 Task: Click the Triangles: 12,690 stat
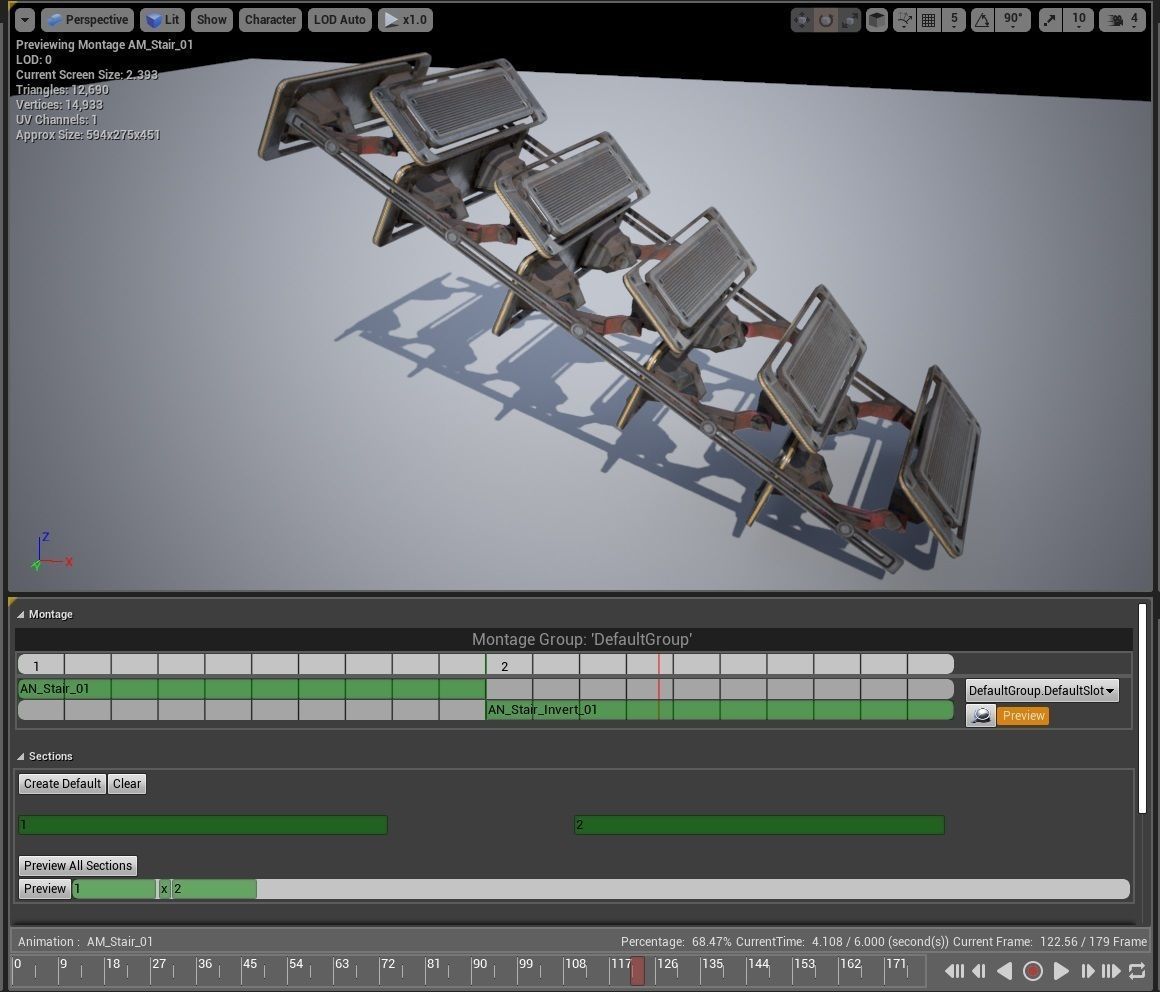click(62, 90)
